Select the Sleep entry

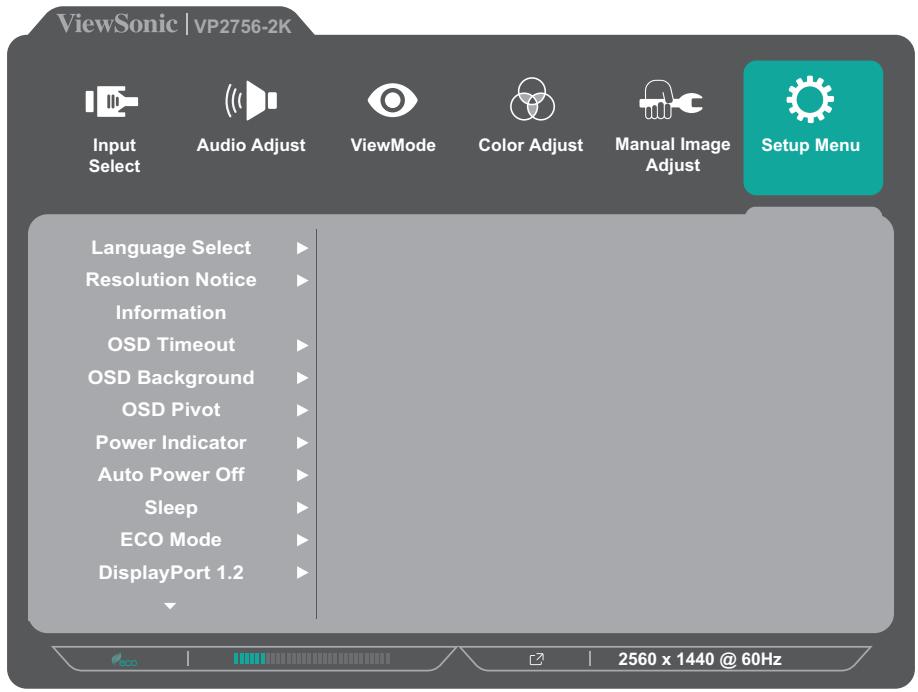(x=171, y=508)
